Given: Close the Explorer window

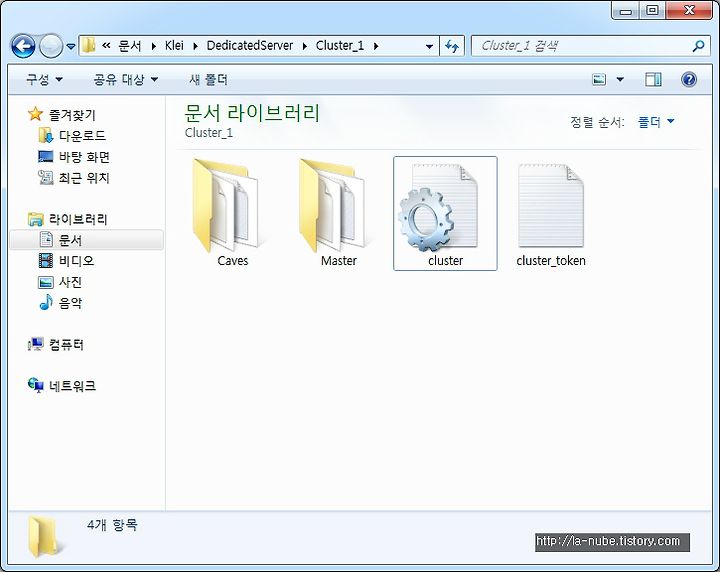Looking at the screenshot, I should coord(689,10).
